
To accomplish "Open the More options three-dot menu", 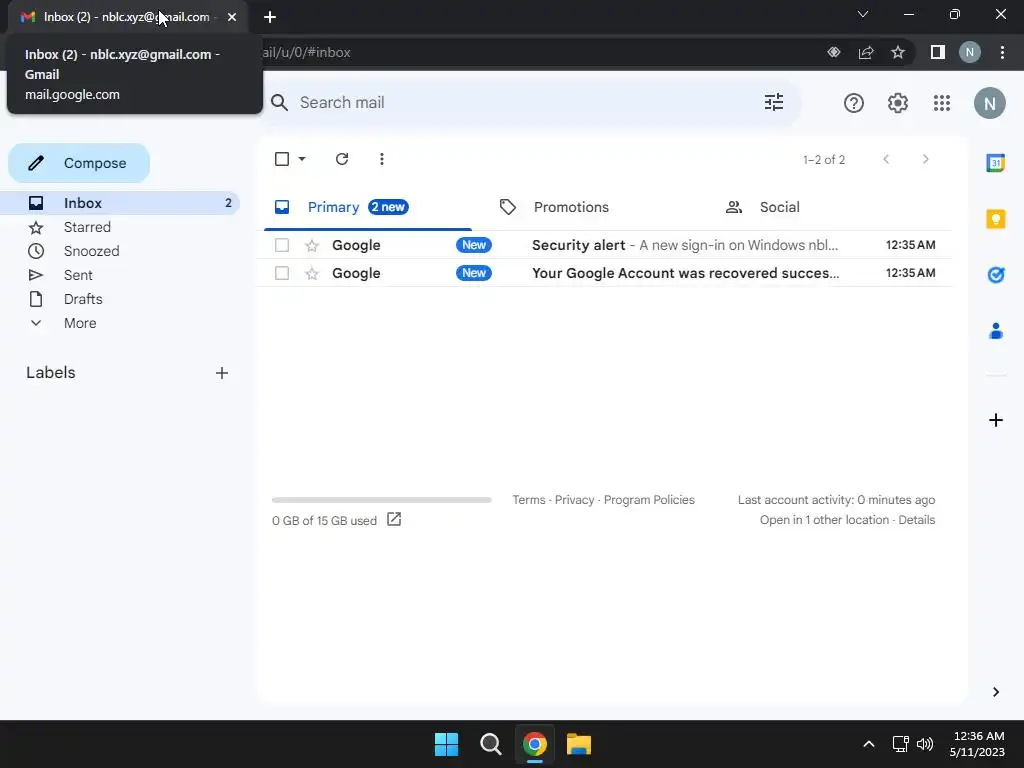I will 382,159.
